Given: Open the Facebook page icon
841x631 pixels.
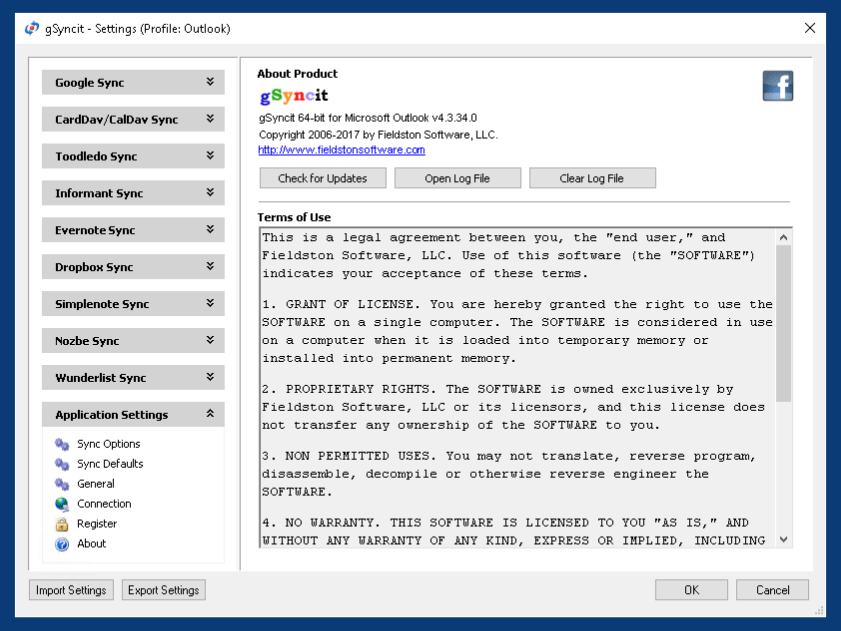Looking at the screenshot, I should [x=778, y=86].
